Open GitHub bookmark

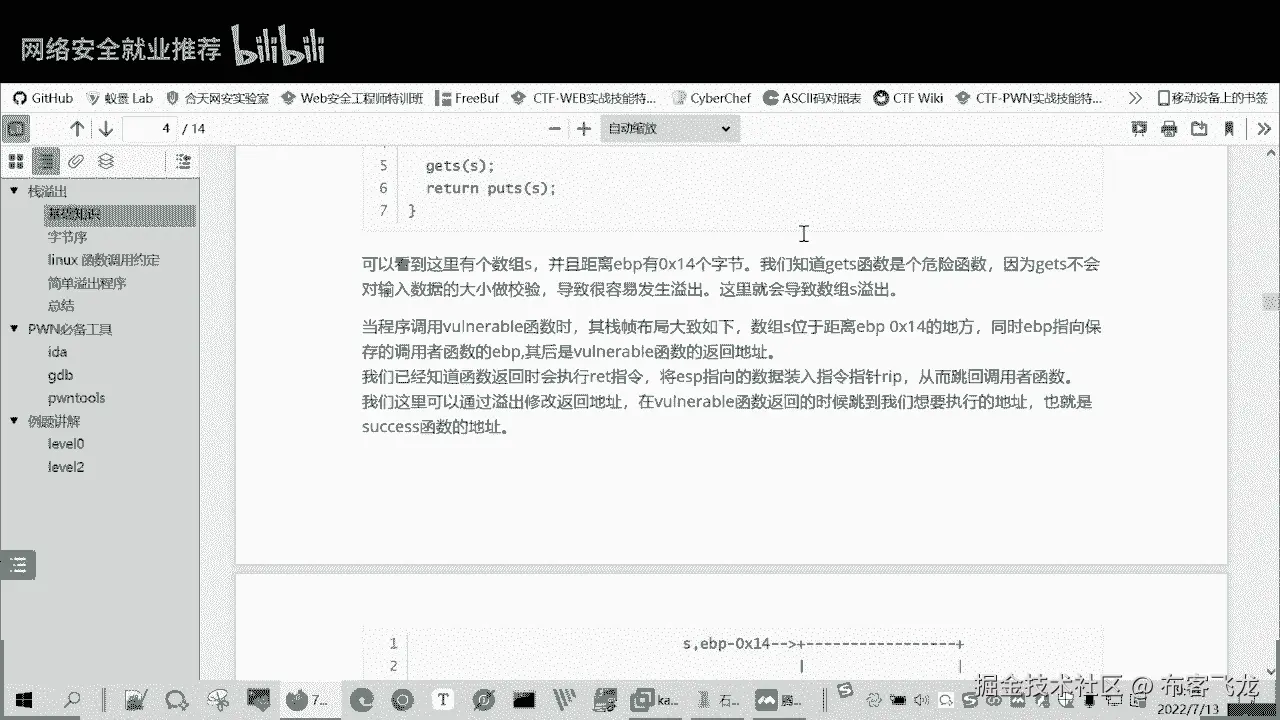(x=42, y=98)
